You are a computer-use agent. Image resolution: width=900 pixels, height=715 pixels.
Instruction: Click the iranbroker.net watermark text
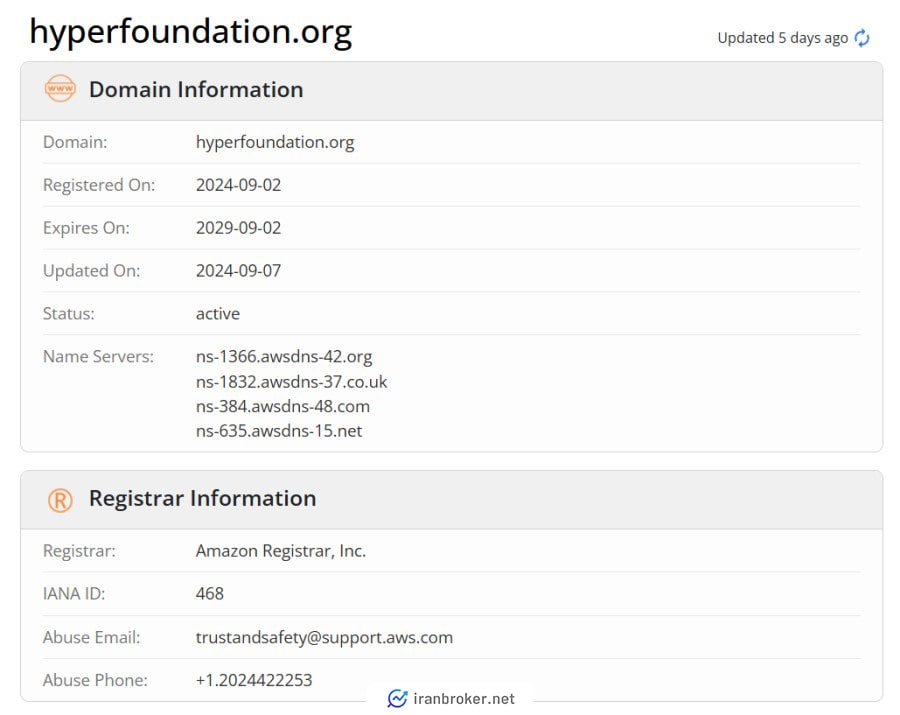coord(464,699)
